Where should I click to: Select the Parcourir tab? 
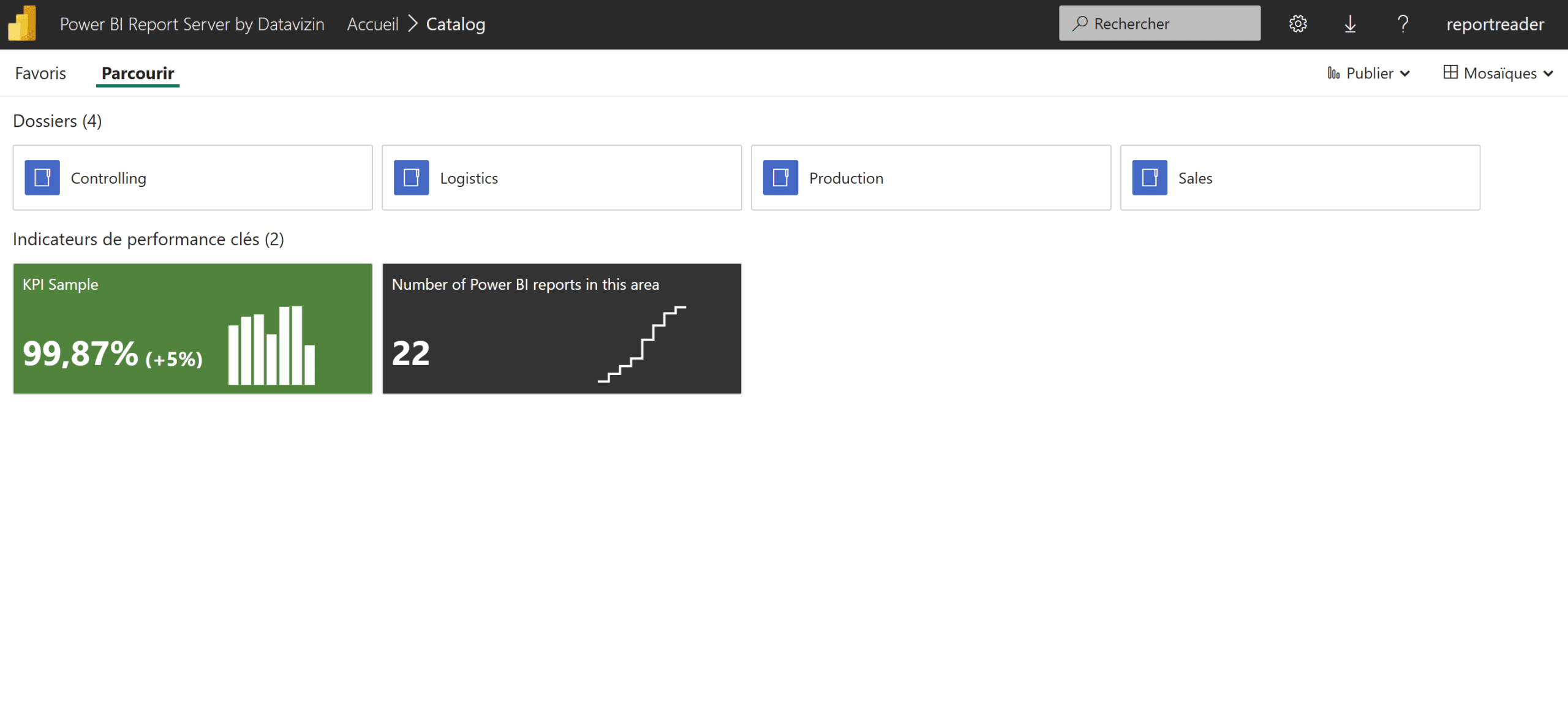[x=137, y=73]
